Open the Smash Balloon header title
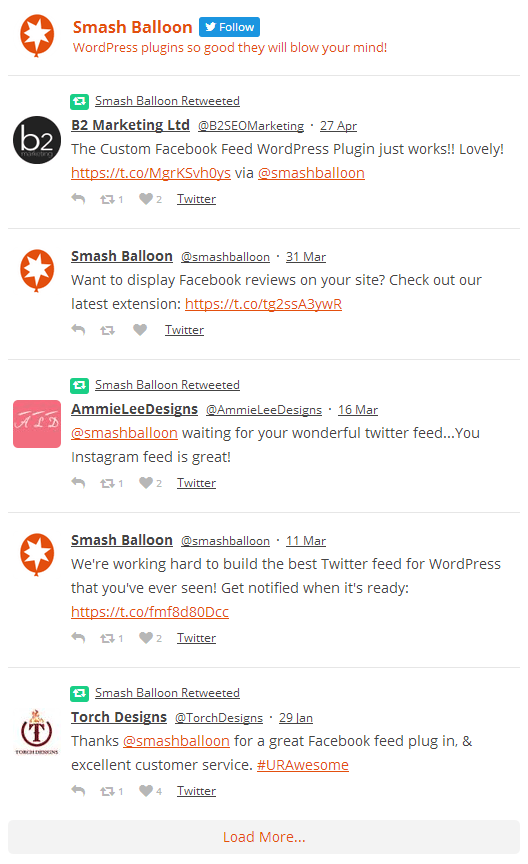Image resolution: width=528 pixels, height=864 pixels. pyautogui.click(x=133, y=27)
